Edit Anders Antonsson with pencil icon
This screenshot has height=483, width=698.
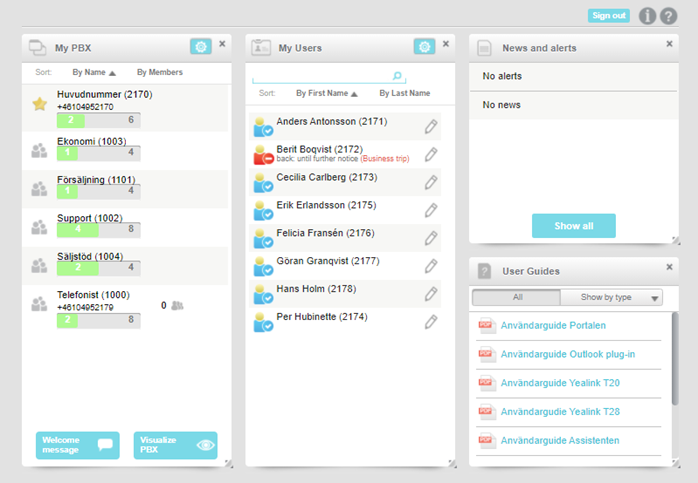pos(430,127)
